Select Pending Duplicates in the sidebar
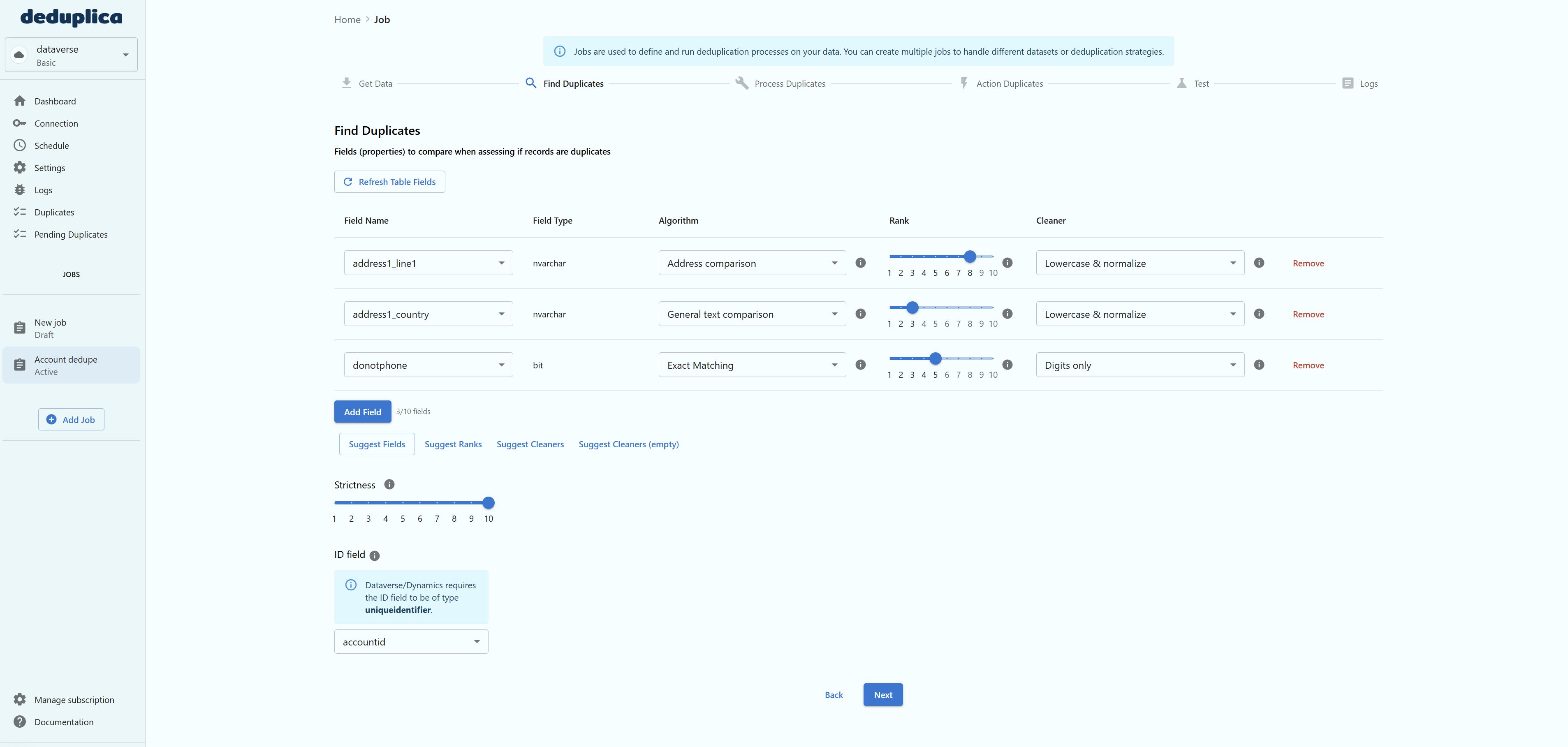Screen dimensions: 1568x747 pos(71,234)
